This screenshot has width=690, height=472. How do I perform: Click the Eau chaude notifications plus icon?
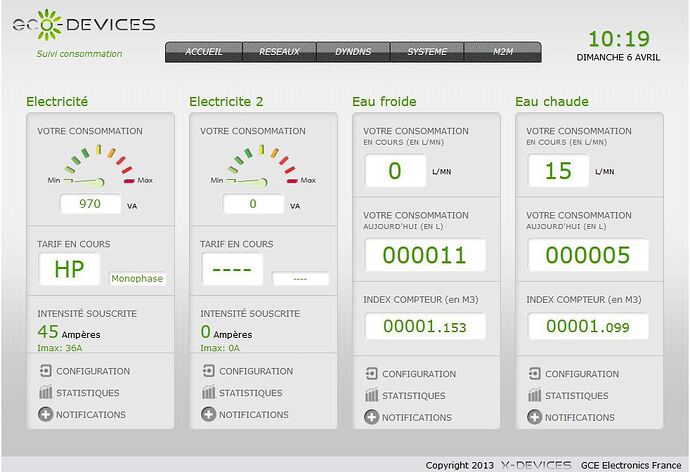[x=534, y=417]
